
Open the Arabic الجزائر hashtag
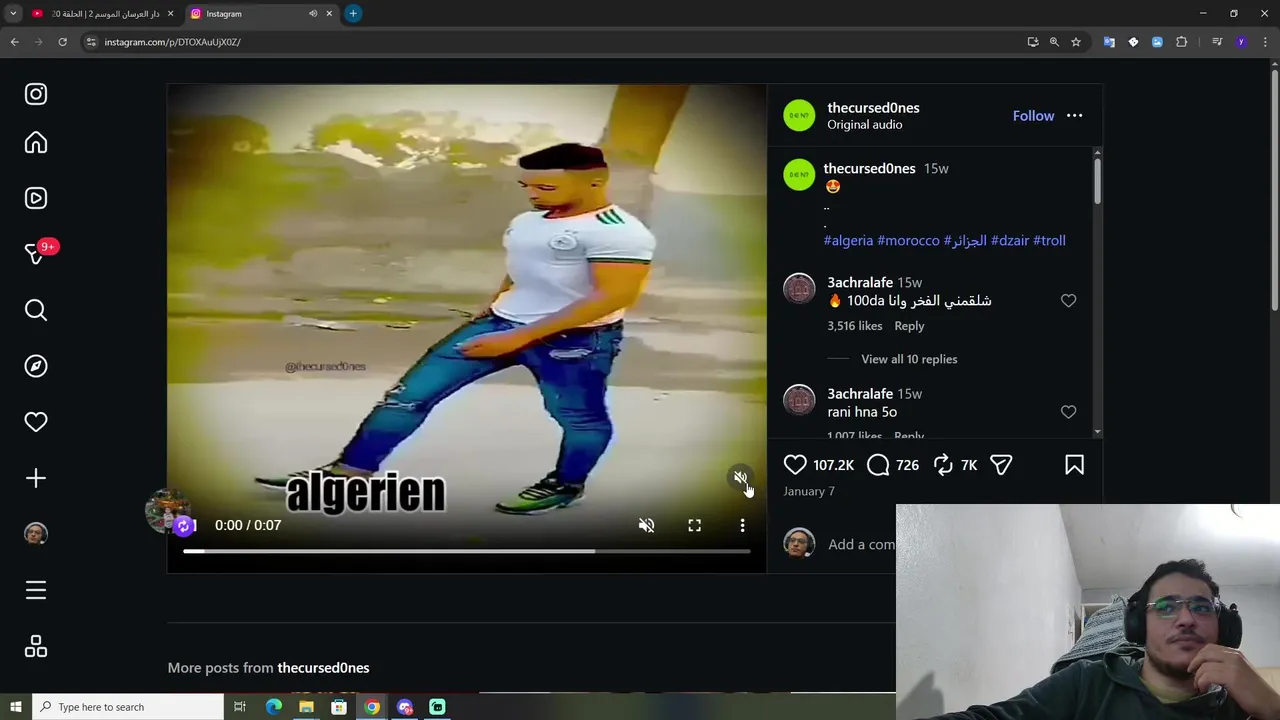coord(965,241)
